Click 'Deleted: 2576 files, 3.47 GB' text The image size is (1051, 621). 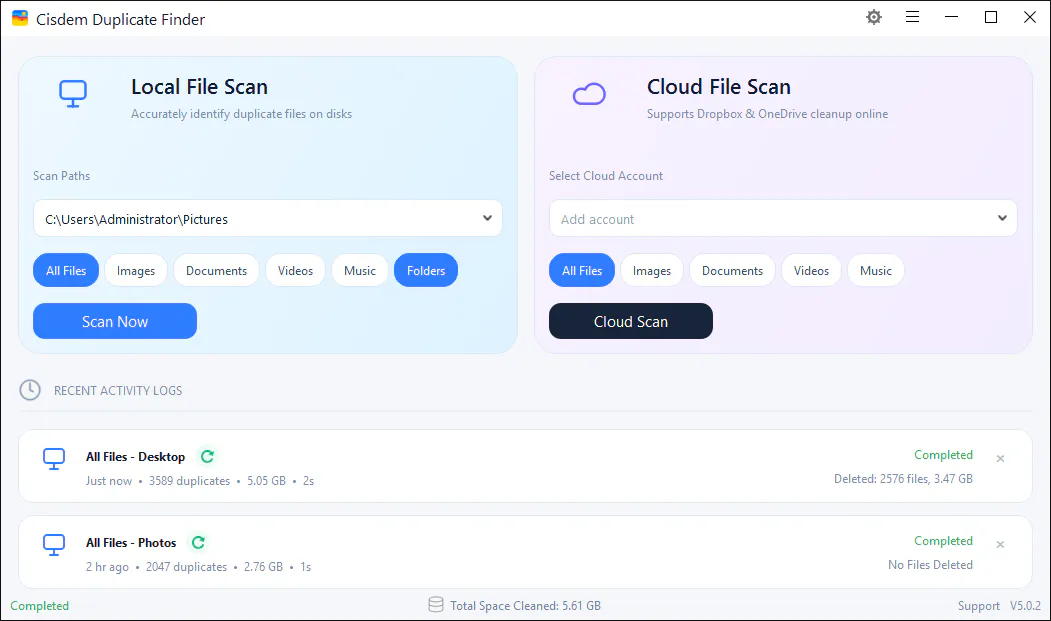click(903, 479)
